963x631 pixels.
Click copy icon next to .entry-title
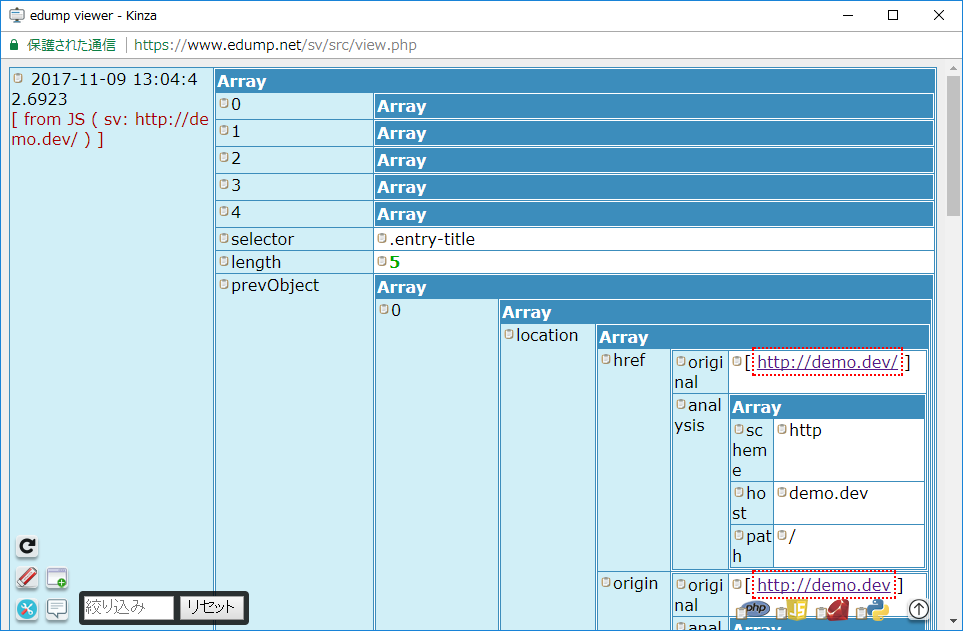coord(382,239)
